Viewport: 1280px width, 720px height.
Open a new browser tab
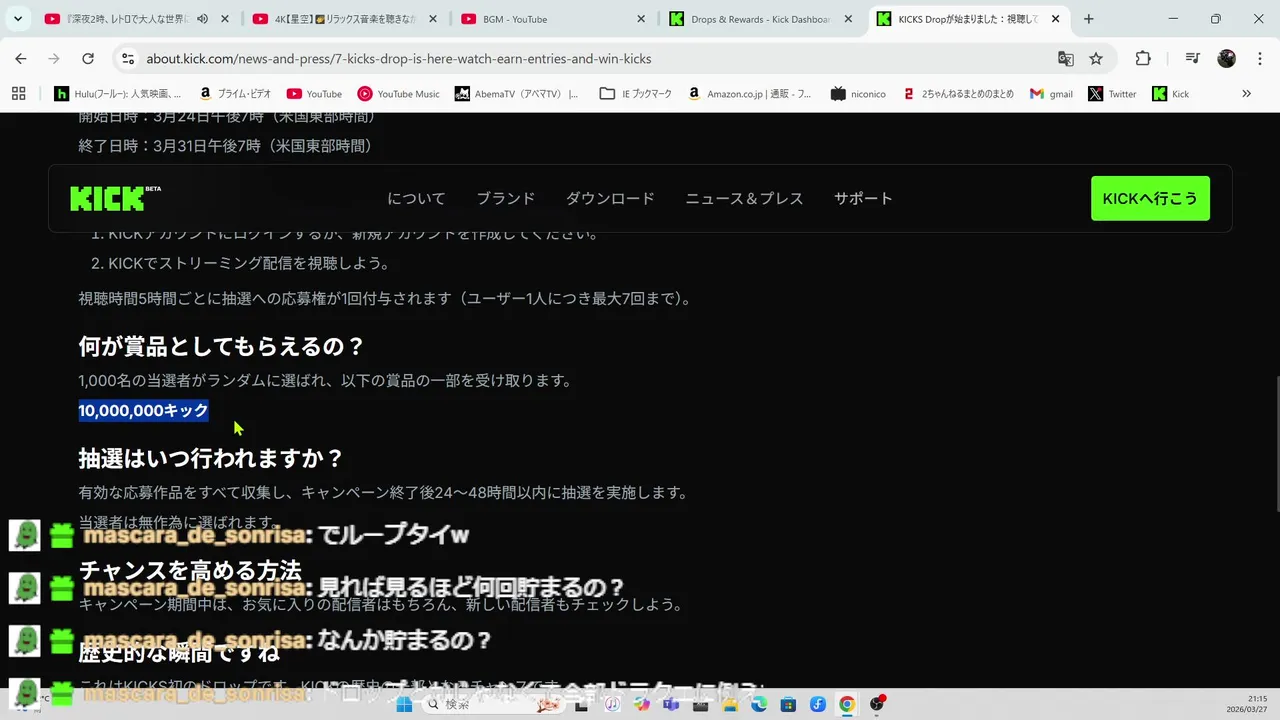click(1089, 19)
